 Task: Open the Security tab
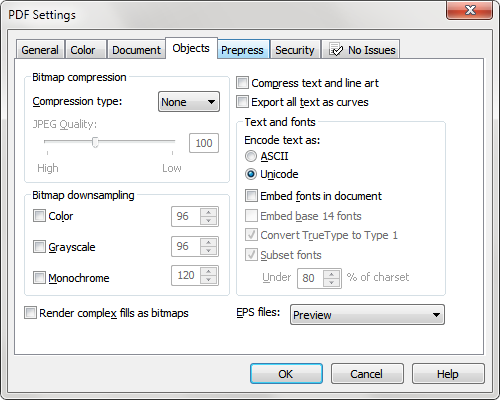[x=295, y=50]
